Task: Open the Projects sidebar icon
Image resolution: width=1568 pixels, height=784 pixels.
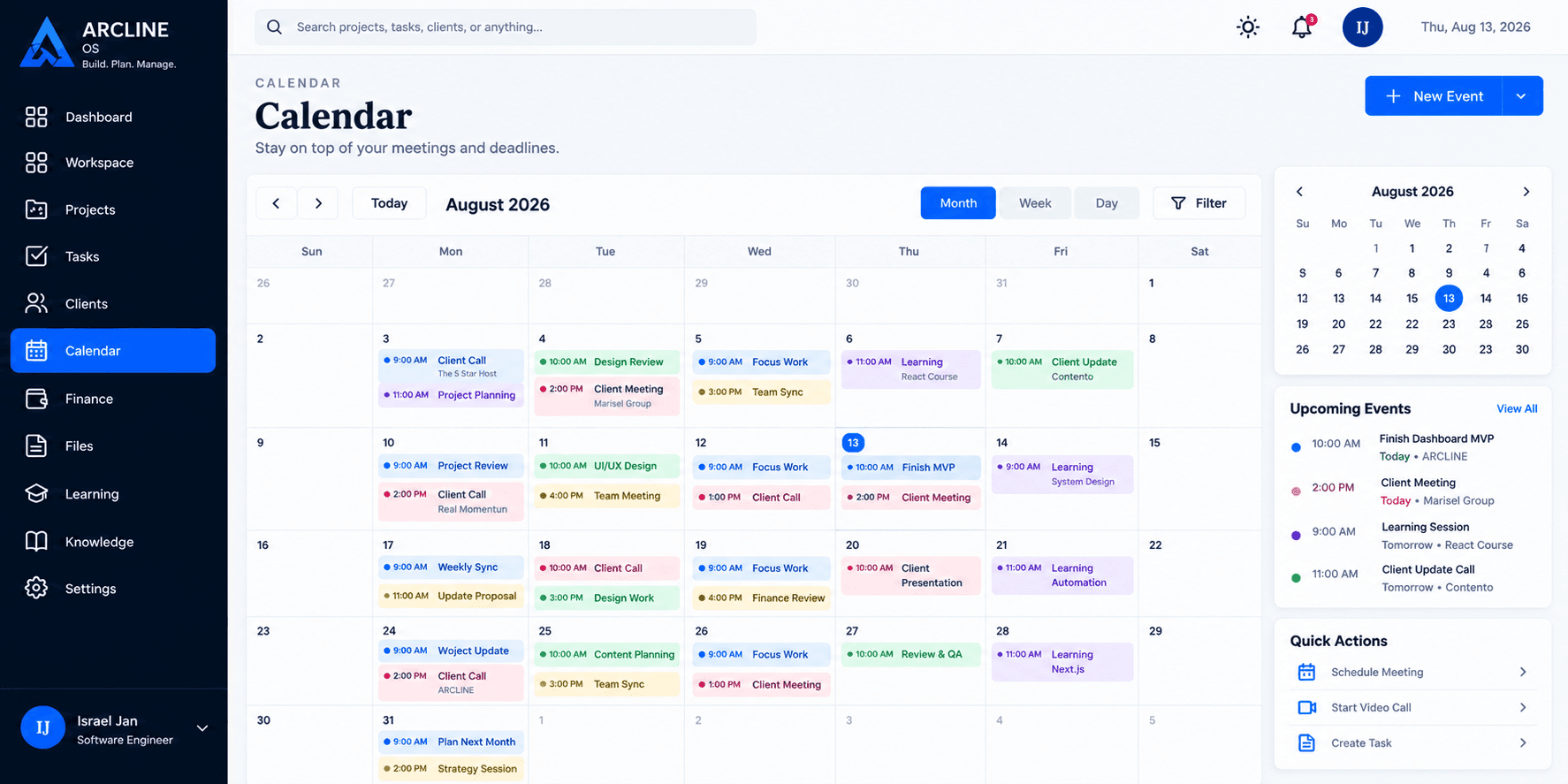Action: 36,209
